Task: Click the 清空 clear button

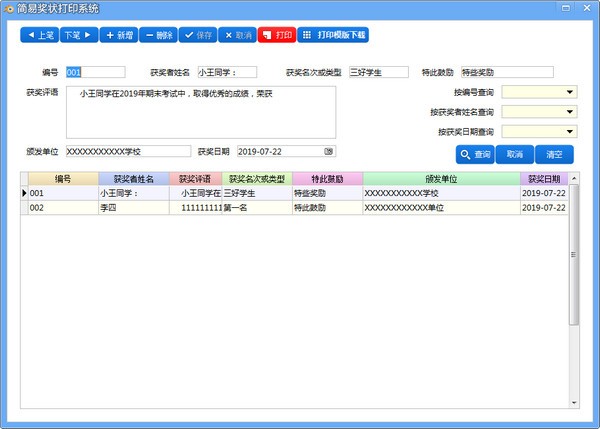Action: (554, 155)
